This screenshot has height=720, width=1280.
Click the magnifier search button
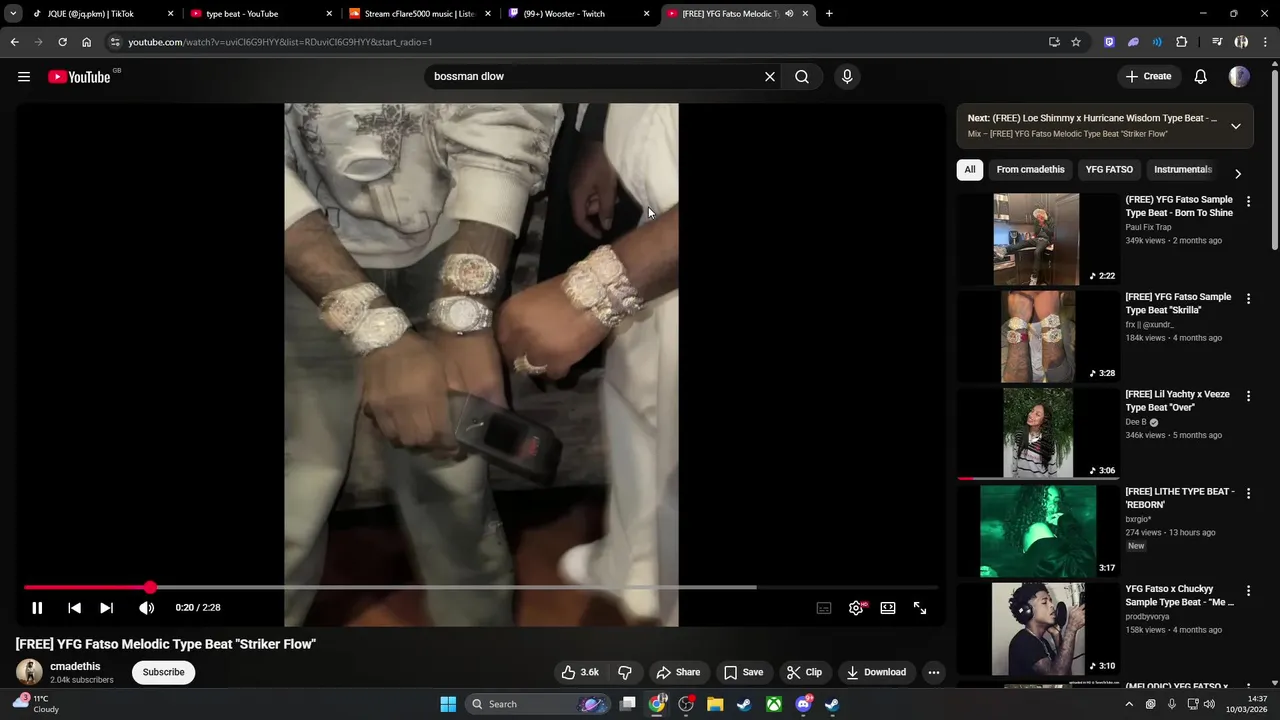click(802, 77)
